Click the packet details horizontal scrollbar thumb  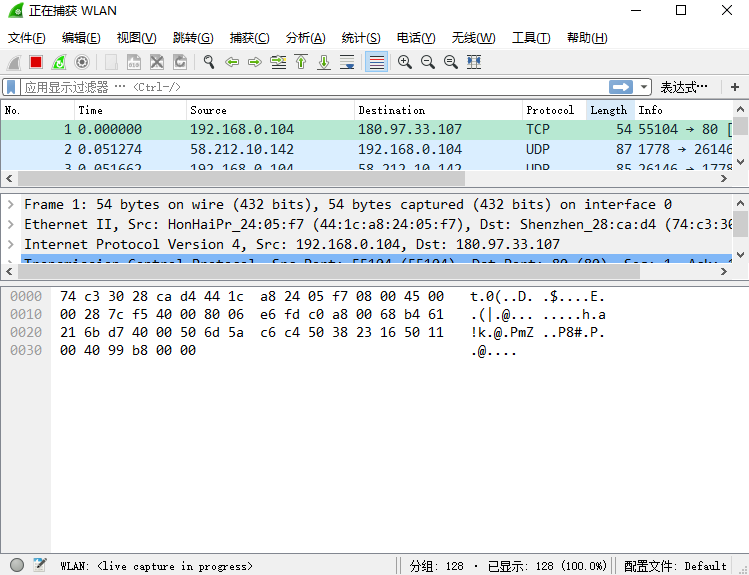[329, 271]
